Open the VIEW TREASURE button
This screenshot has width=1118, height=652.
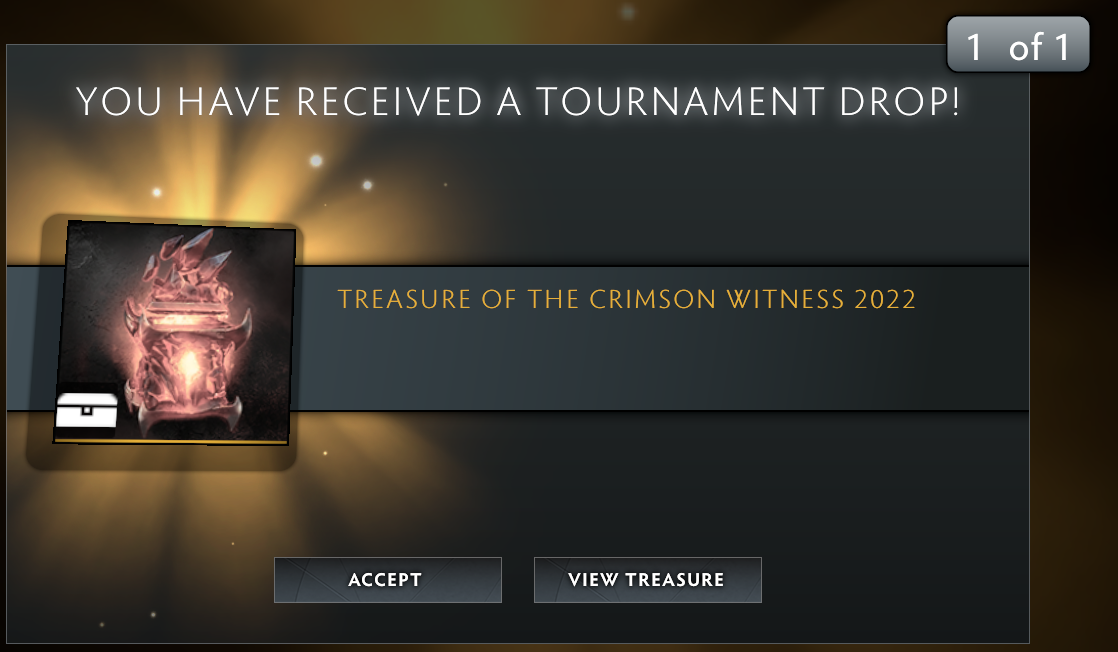point(647,580)
